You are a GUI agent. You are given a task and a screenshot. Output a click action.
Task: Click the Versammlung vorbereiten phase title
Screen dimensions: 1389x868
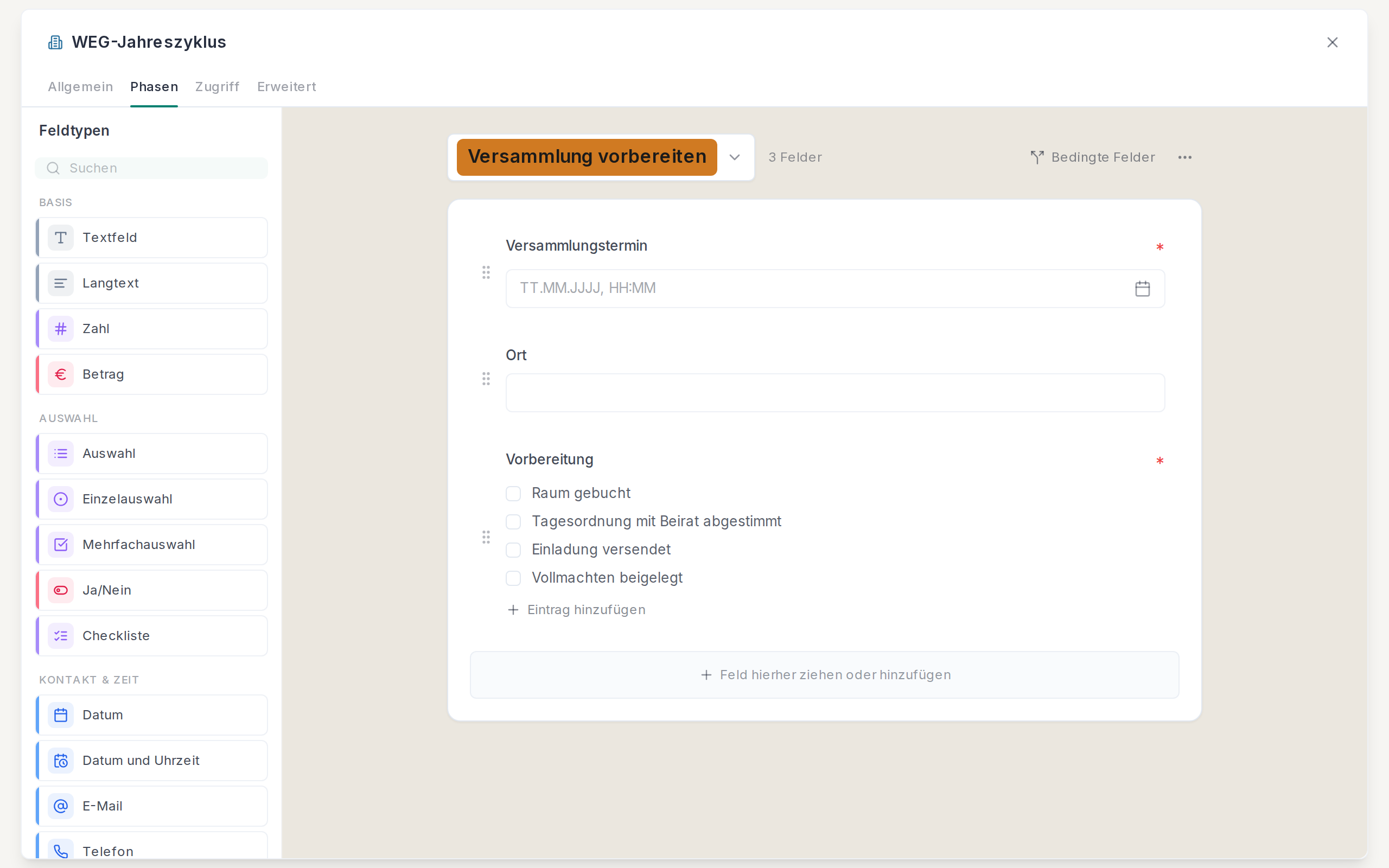[x=587, y=157]
